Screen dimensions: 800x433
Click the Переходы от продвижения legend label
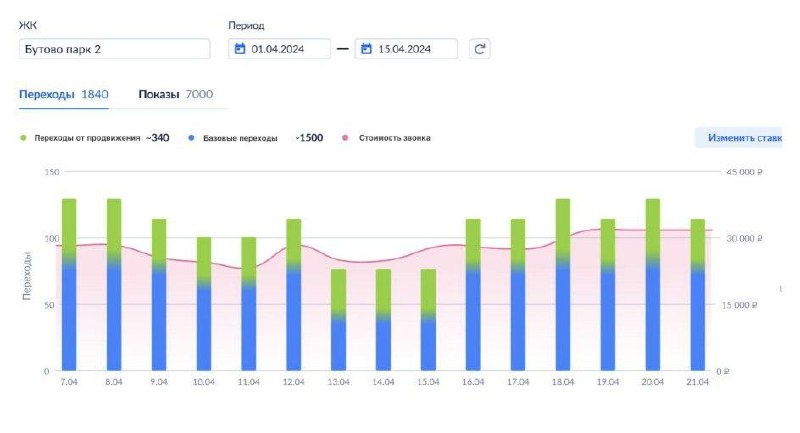(87, 138)
